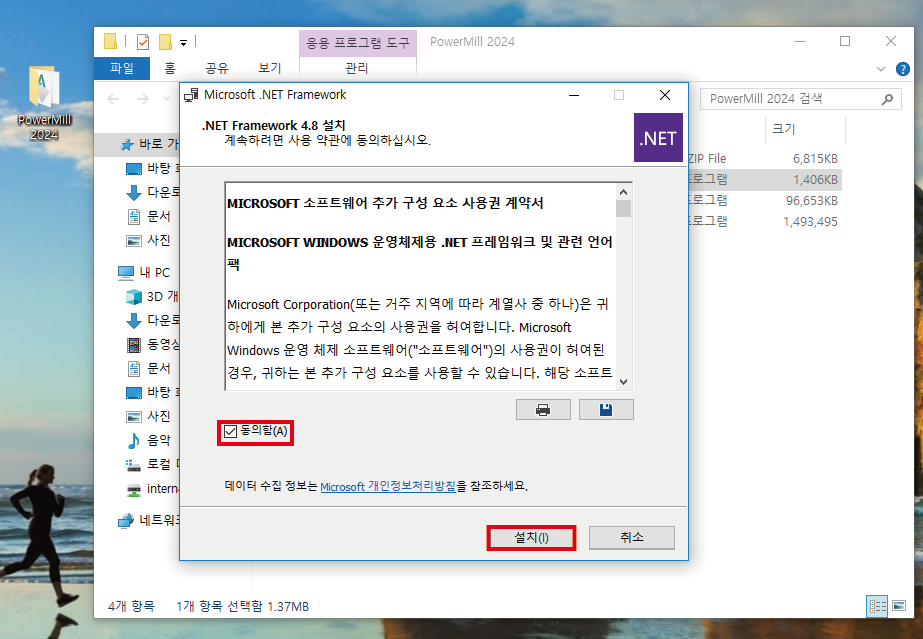Click the 응용 프로그램 도구 contextual tab
Image resolution: width=923 pixels, height=639 pixels.
[x=358, y=43]
